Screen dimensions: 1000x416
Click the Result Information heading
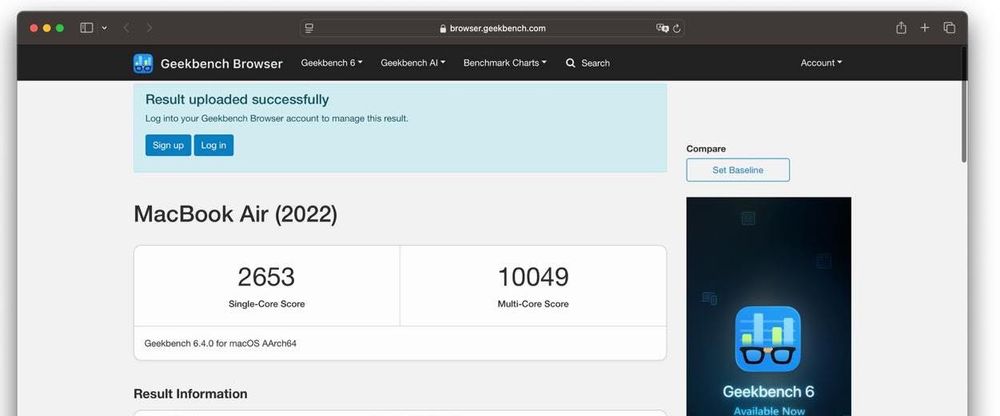click(x=191, y=394)
